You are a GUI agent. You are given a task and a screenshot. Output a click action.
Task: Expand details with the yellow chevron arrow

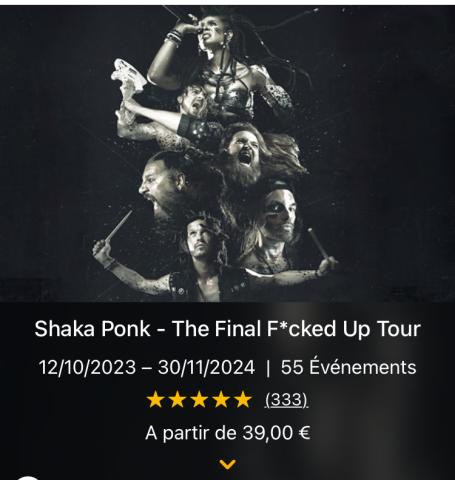[228, 464]
